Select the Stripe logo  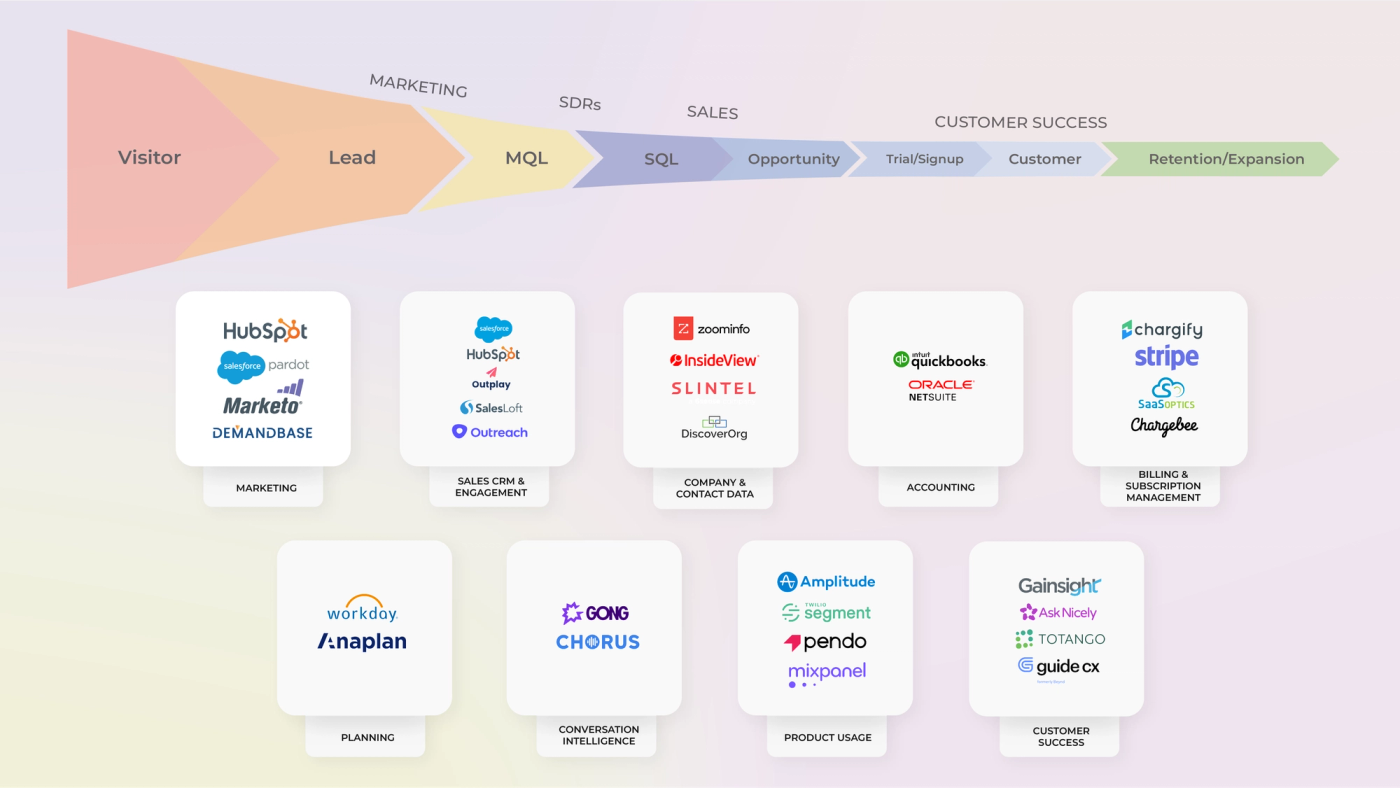1166,357
